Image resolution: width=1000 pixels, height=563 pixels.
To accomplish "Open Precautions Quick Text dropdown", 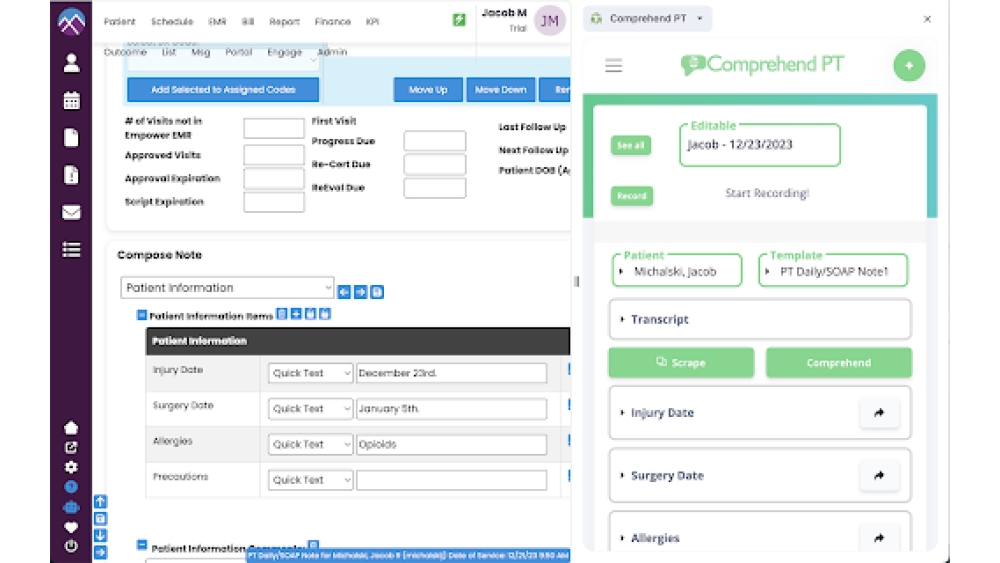I will click(x=310, y=480).
